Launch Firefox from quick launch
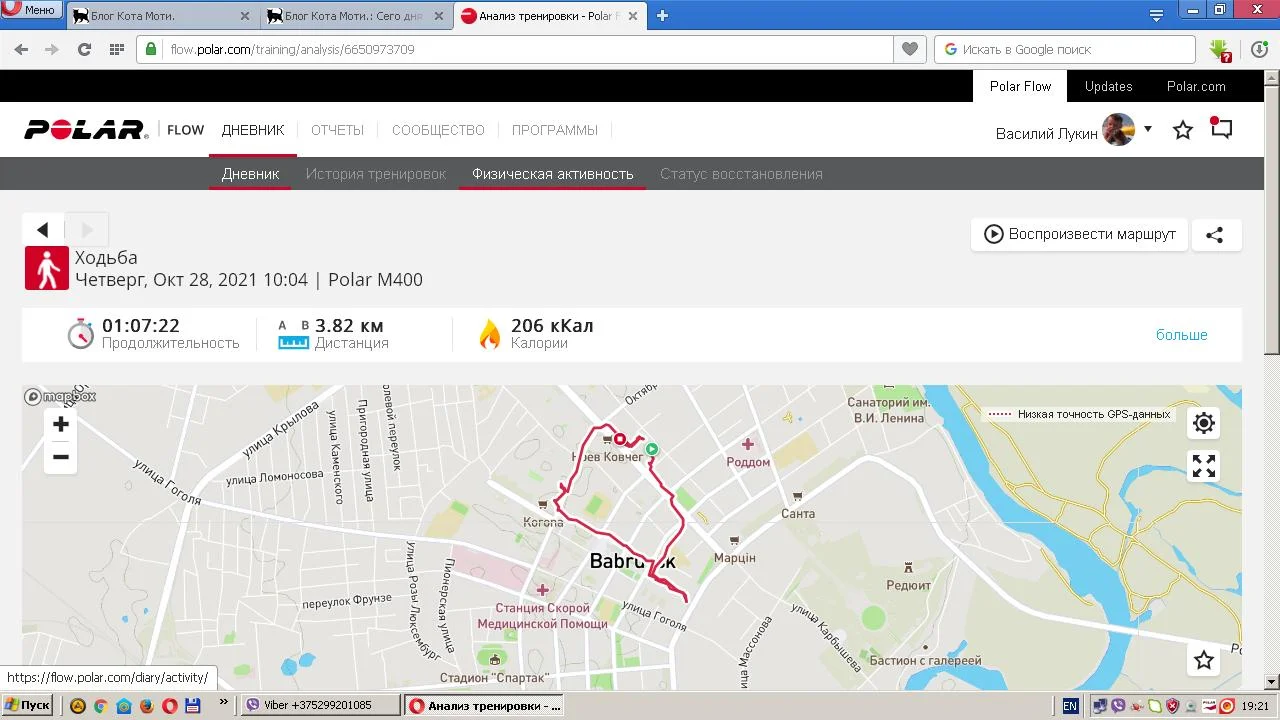 (146, 705)
